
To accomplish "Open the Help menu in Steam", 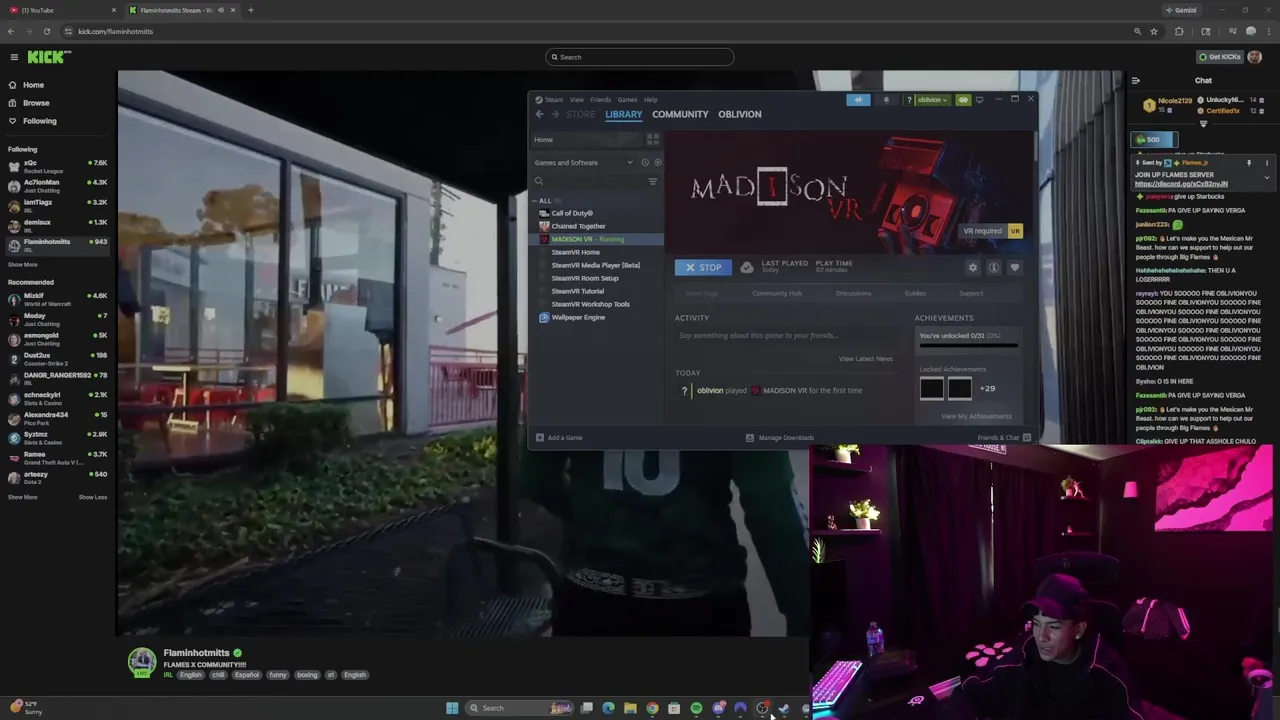I will [651, 100].
